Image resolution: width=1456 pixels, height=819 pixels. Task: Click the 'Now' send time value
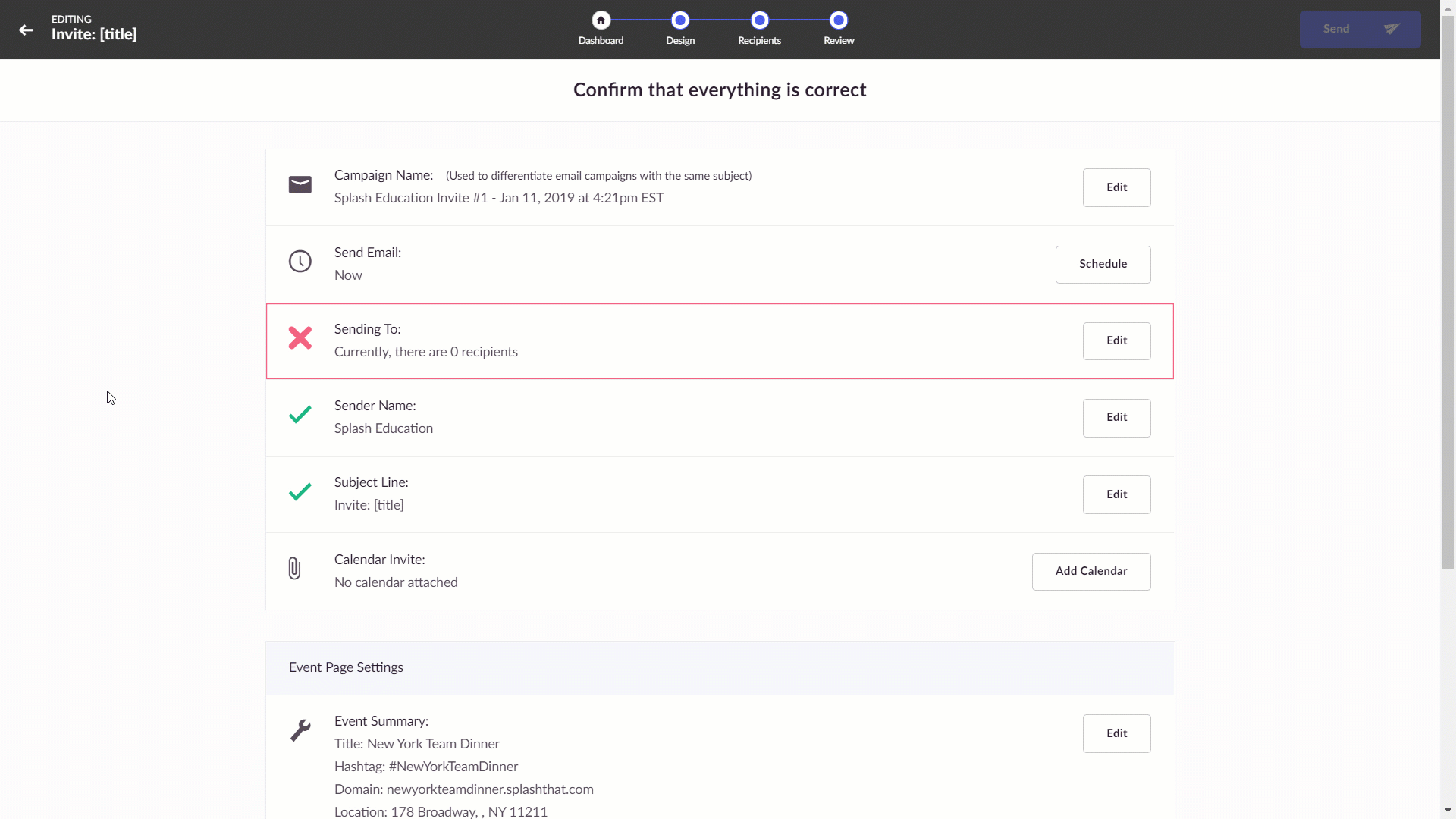pos(348,275)
